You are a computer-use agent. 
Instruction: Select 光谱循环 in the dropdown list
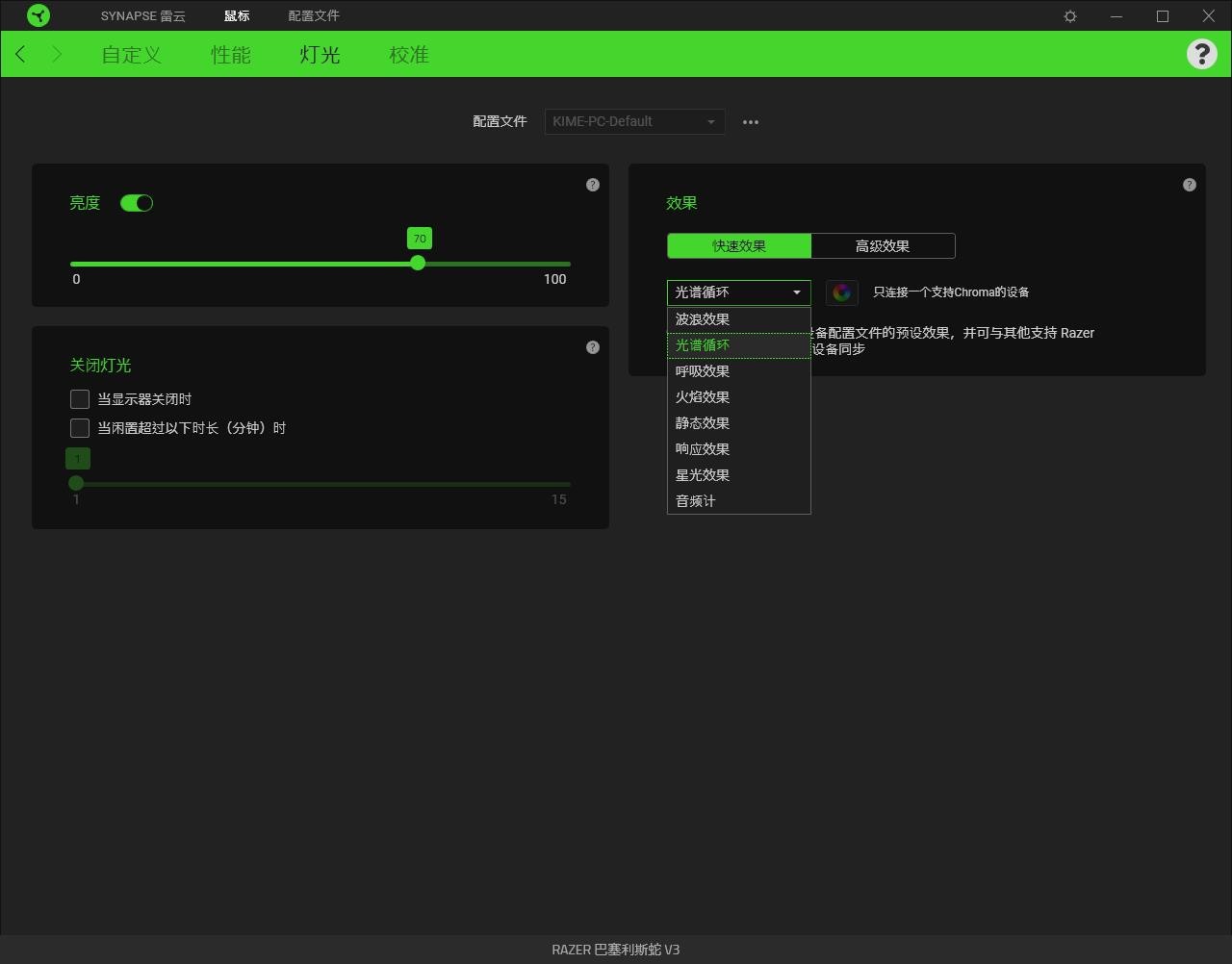click(739, 345)
